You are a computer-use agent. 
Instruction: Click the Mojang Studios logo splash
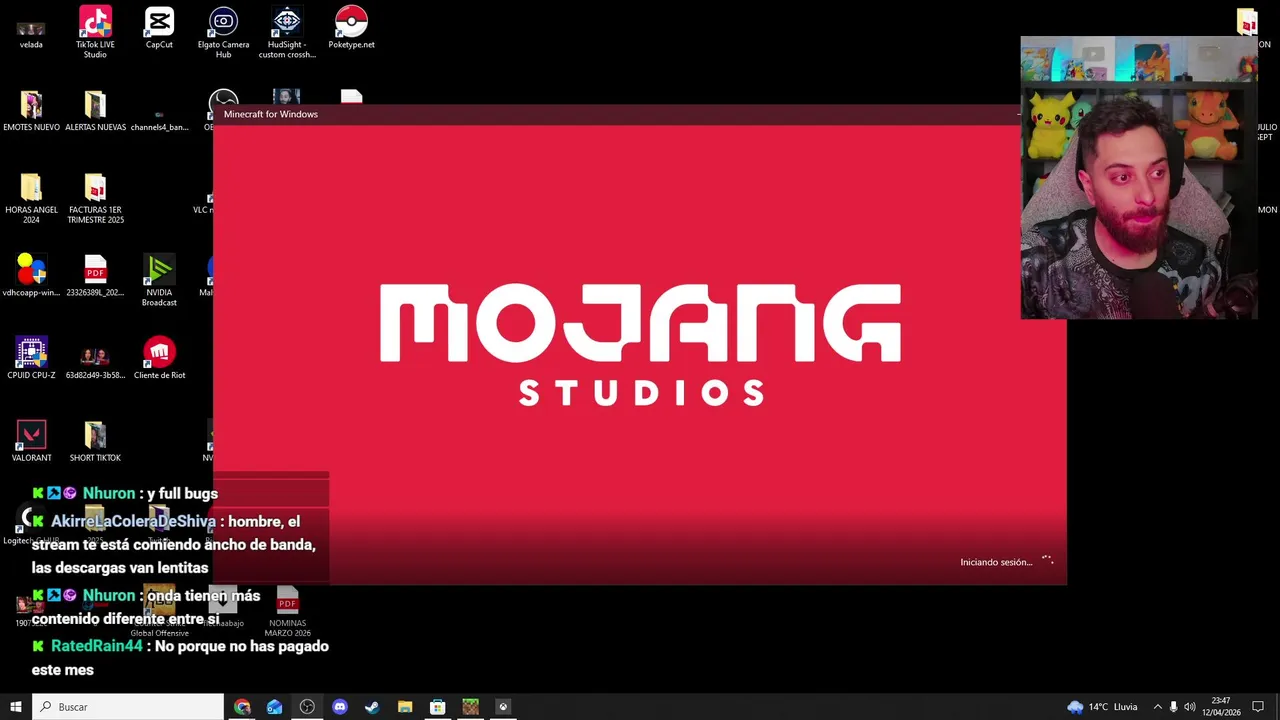640,344
